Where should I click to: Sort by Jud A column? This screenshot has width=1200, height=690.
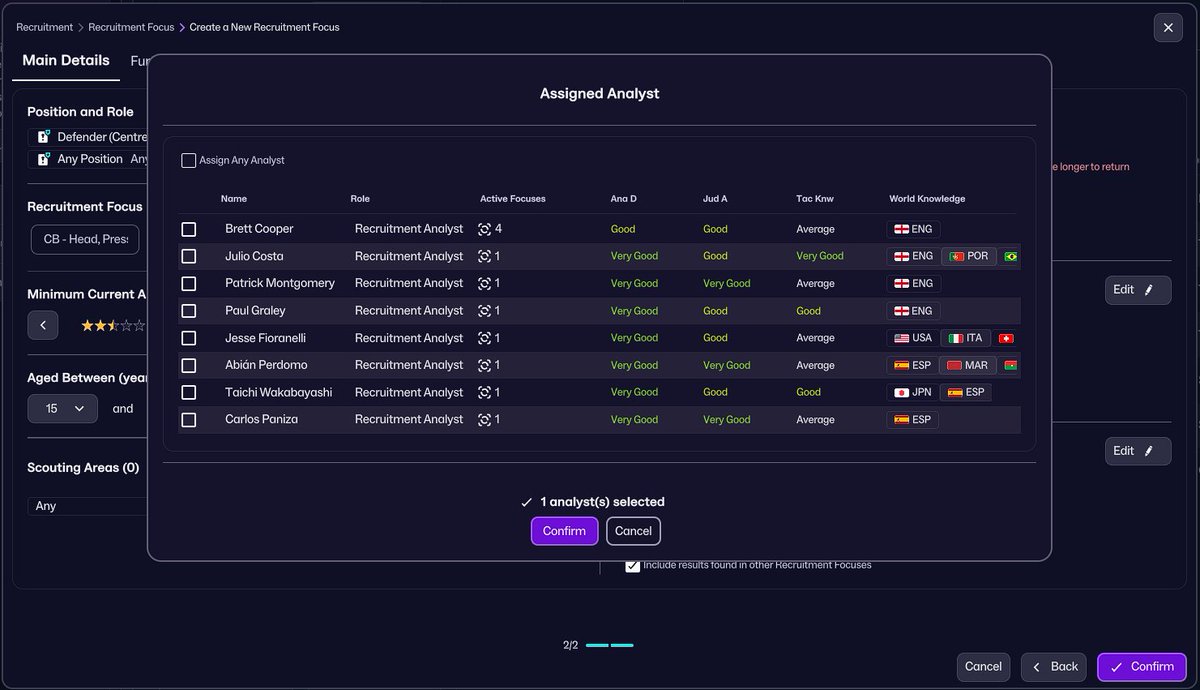tap(715, 199)
